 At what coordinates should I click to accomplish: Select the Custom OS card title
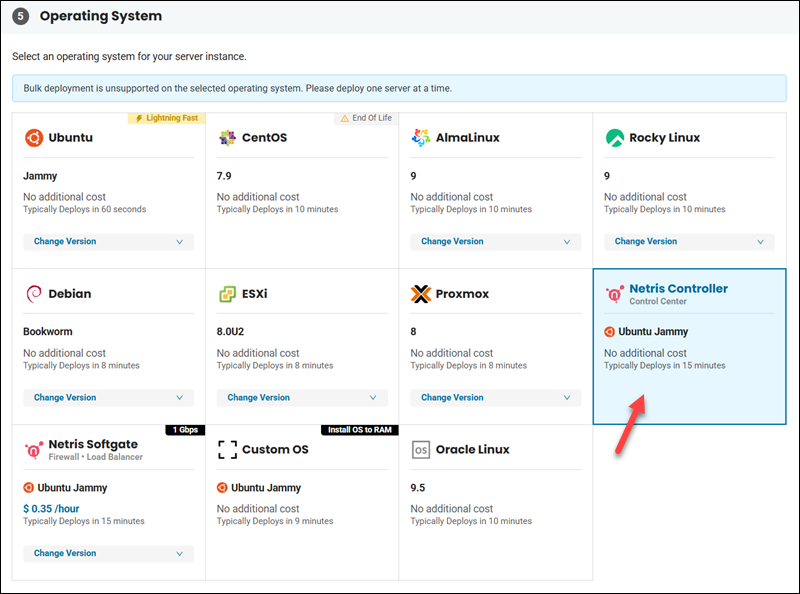click(275, 450)
